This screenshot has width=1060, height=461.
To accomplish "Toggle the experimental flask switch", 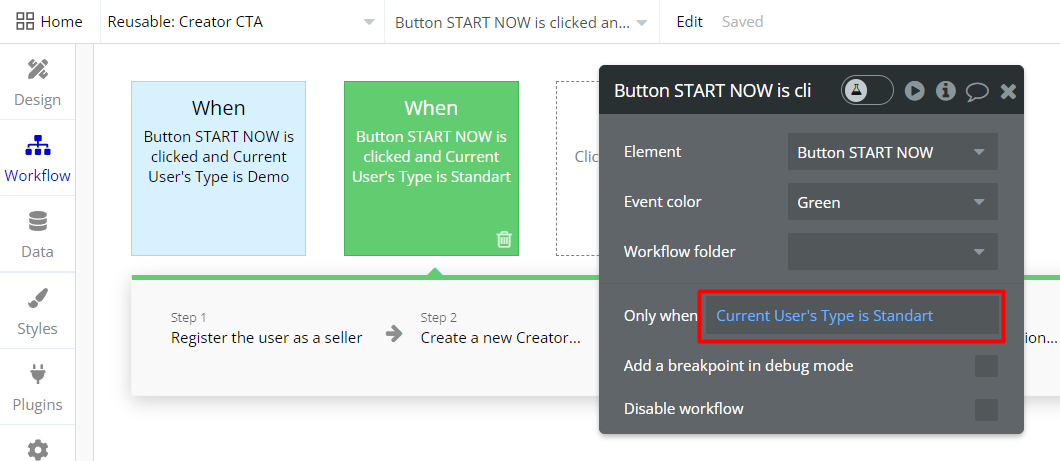I will point(867,90).
